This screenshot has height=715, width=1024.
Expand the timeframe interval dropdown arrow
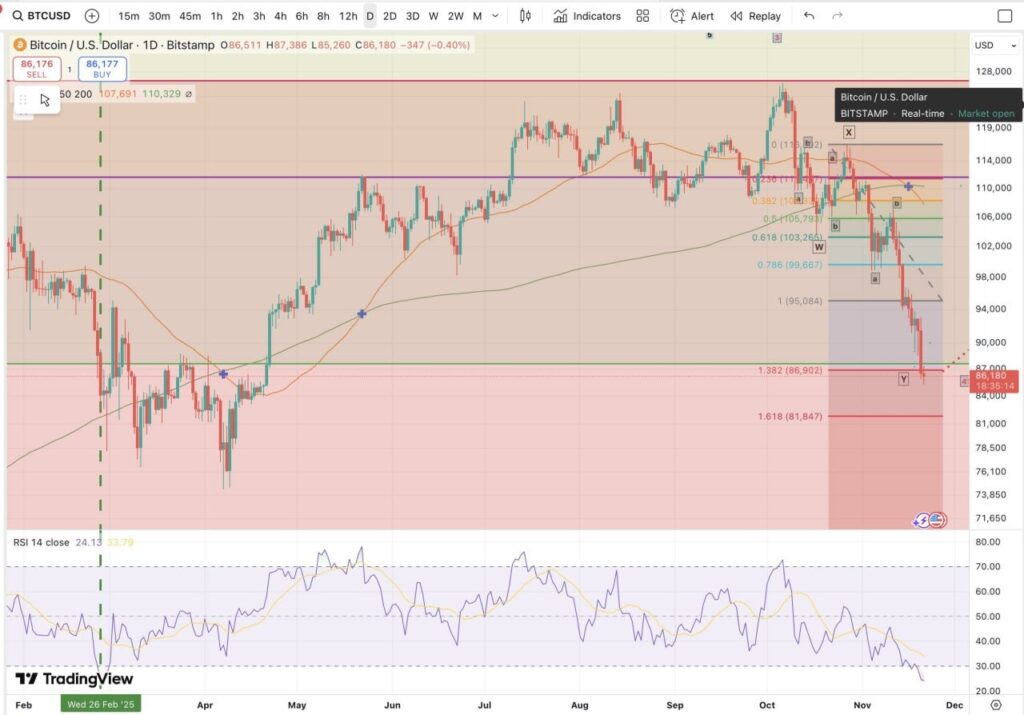(496, 16)
